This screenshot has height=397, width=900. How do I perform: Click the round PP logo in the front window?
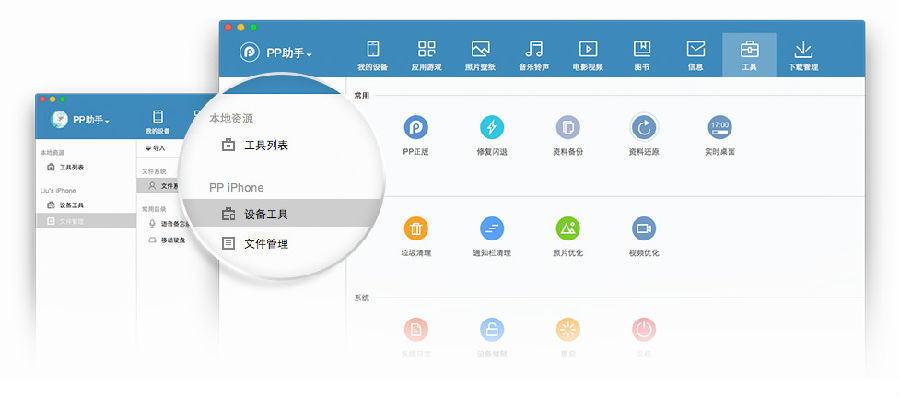pyautogui.click(x=250, y=53)
